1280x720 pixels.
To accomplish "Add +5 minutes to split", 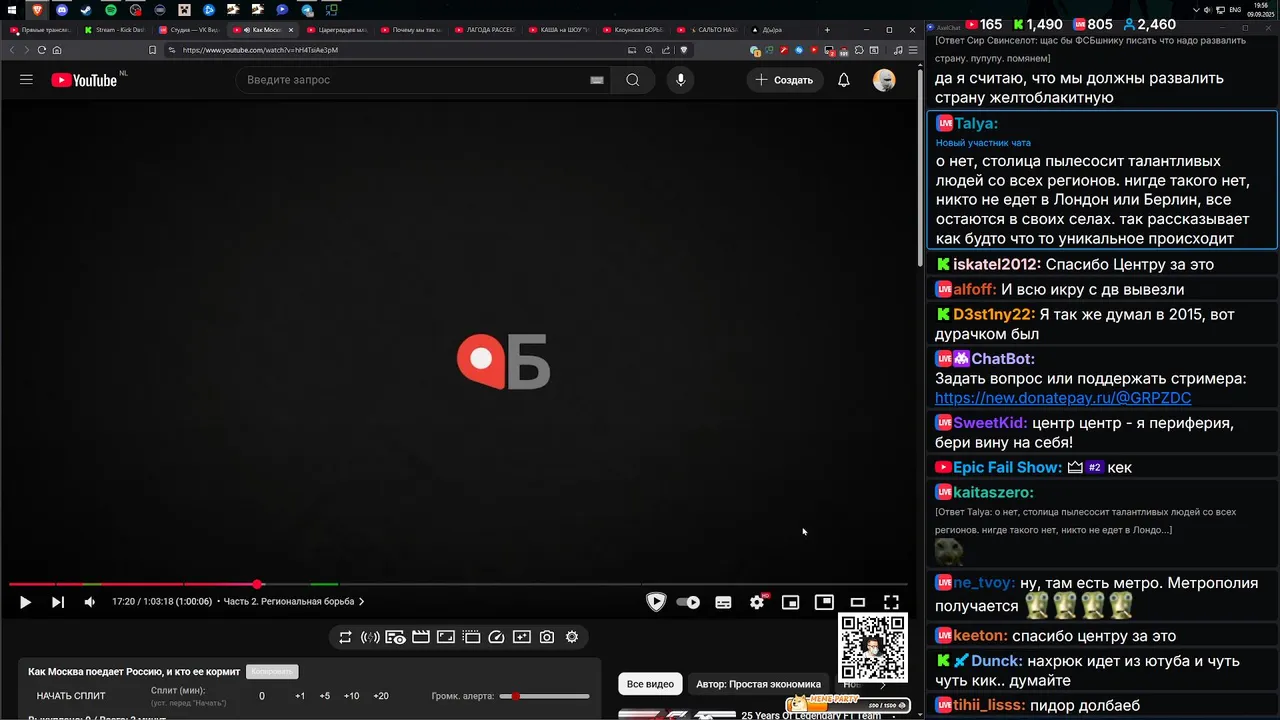I will 325,696.
